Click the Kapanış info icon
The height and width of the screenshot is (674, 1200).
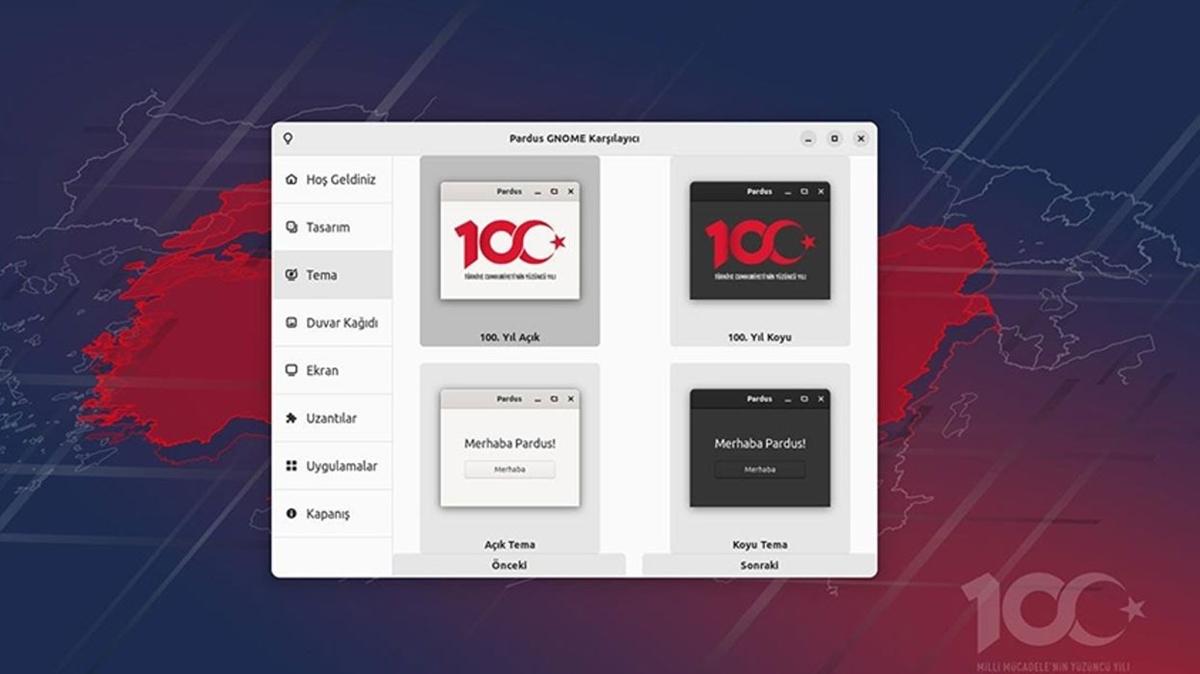pos(291,513)
